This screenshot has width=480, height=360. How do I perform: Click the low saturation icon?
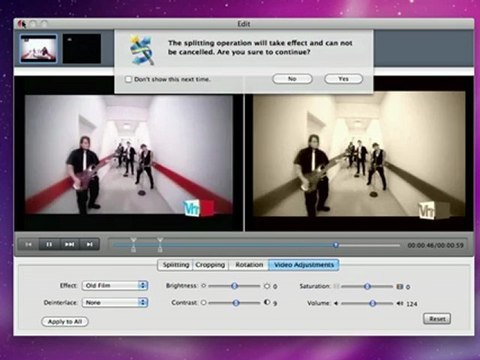[336, 286]
